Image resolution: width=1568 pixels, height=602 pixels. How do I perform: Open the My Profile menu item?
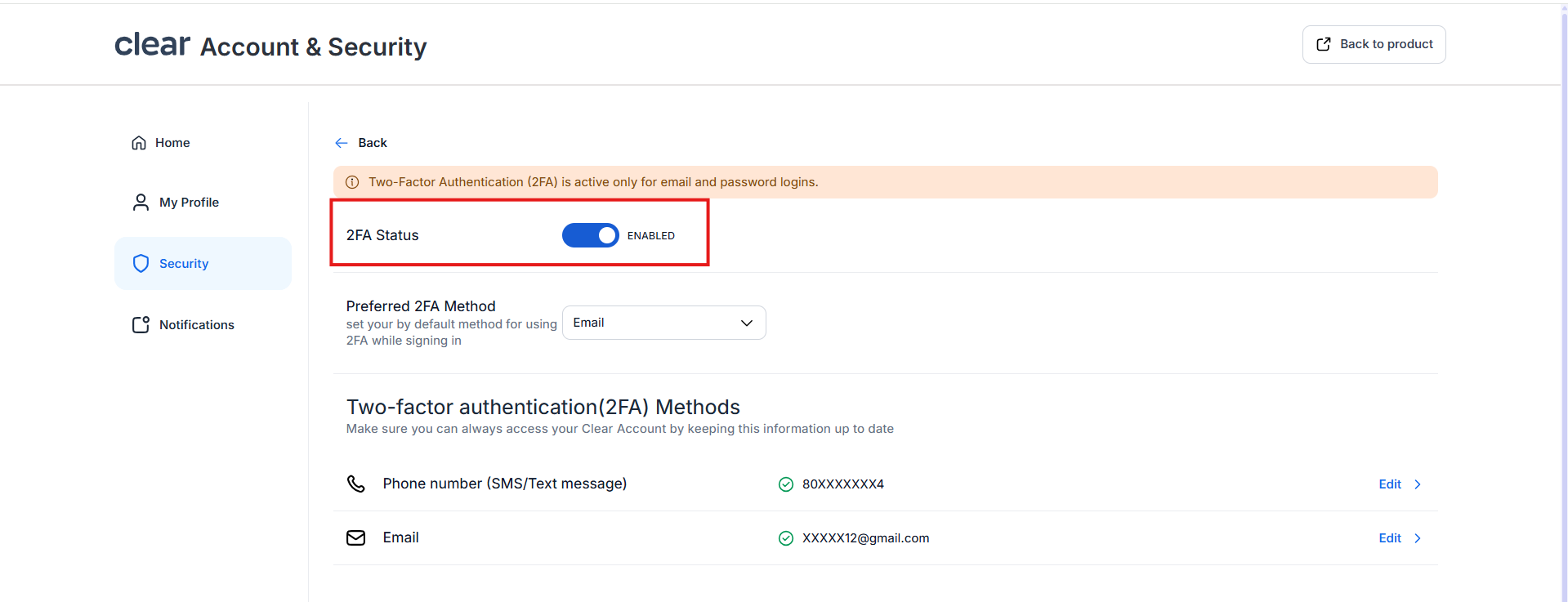point(189,203)
